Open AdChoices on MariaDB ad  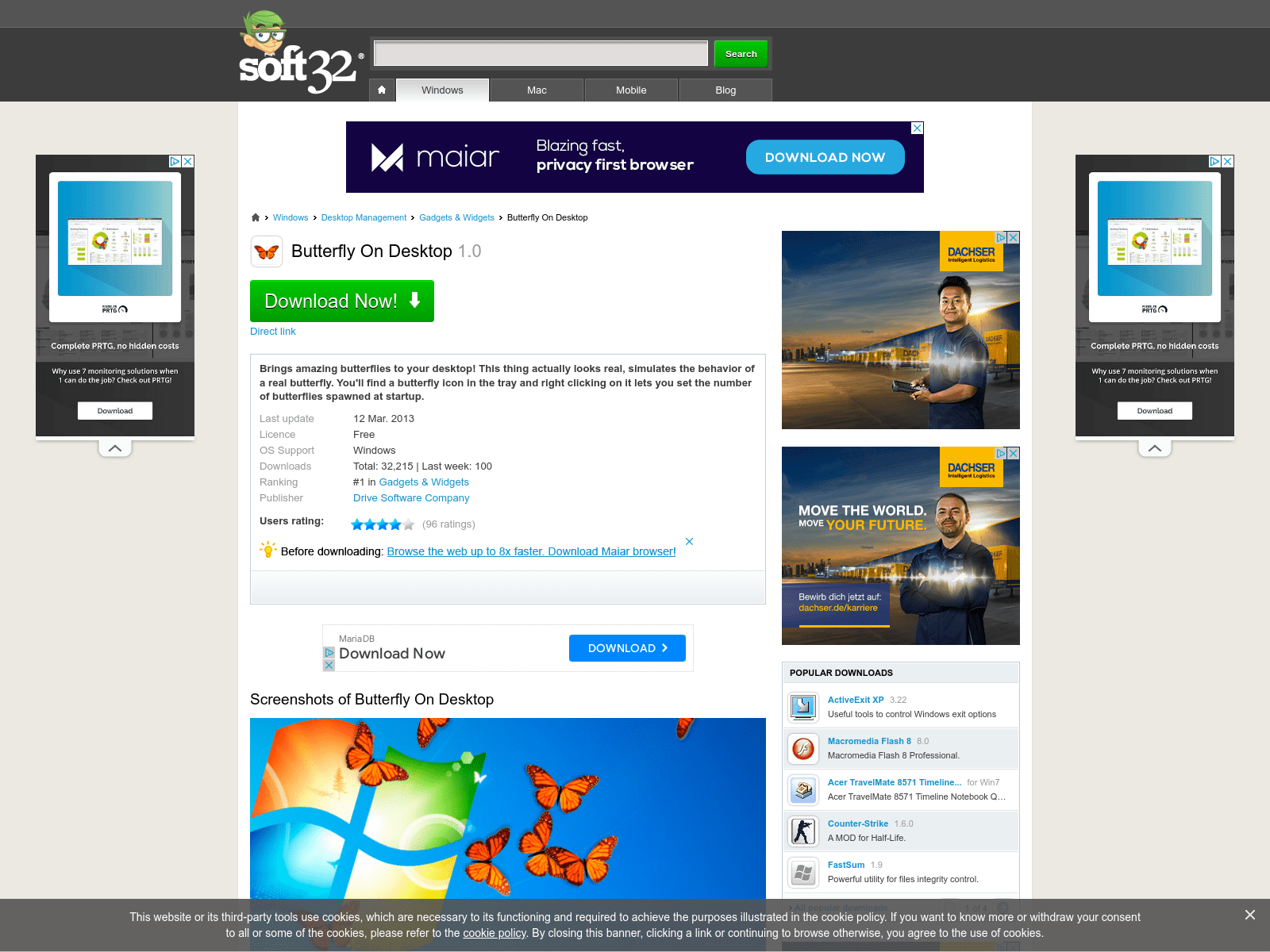[x=329, y=653]
